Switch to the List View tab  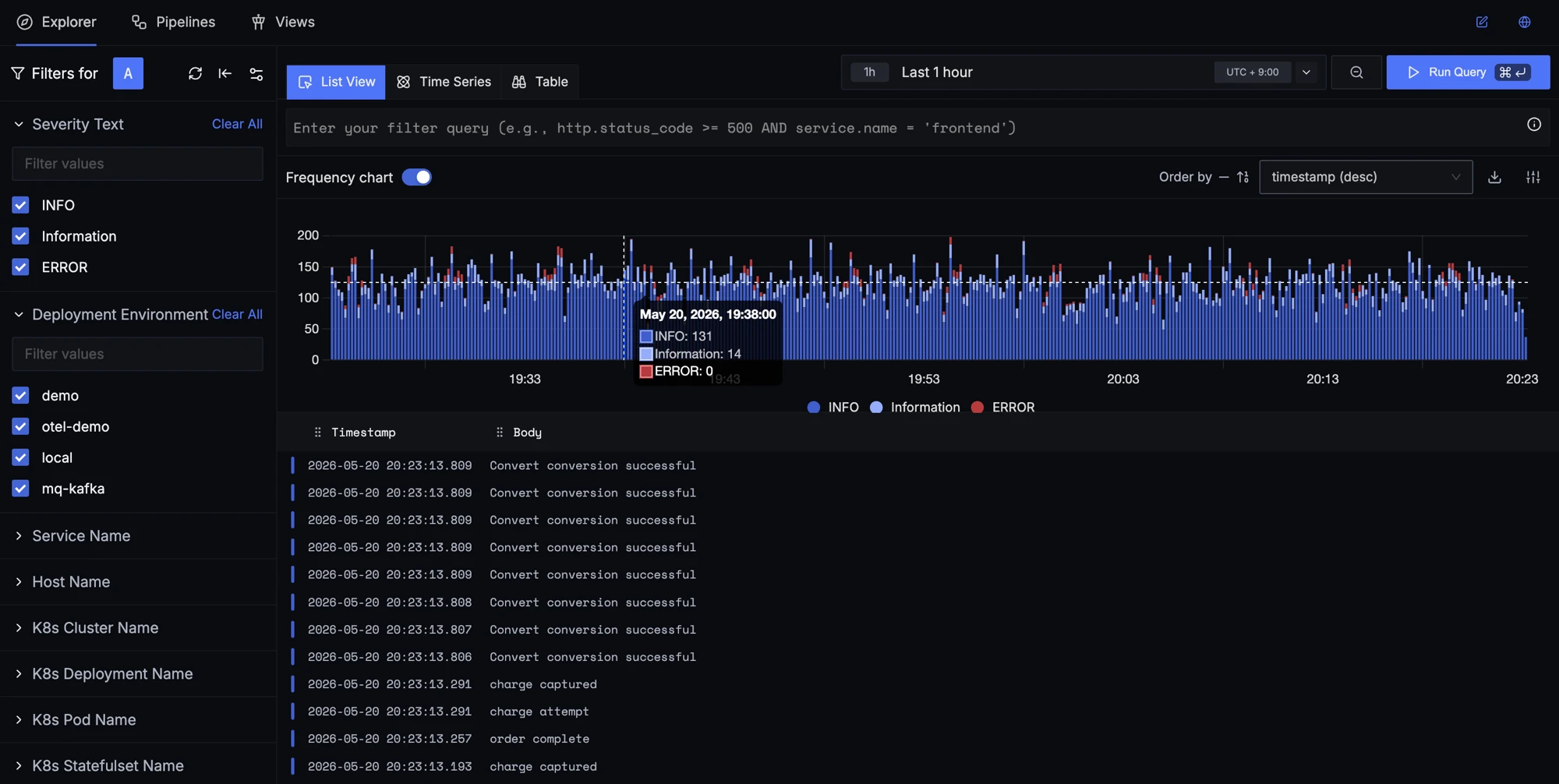coord(336,82)
